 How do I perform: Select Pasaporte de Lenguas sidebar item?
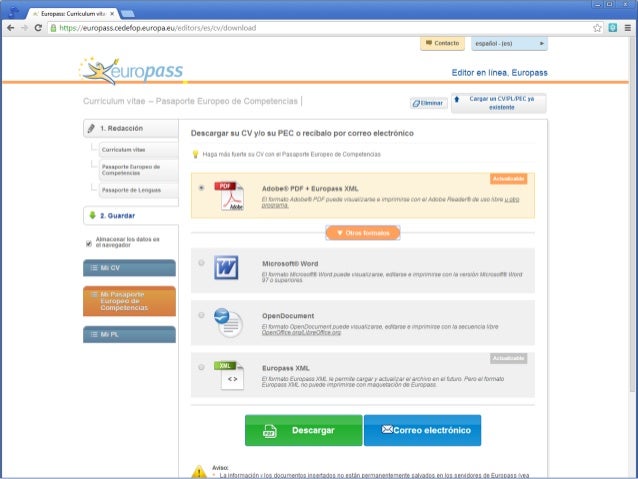point(138,190)
